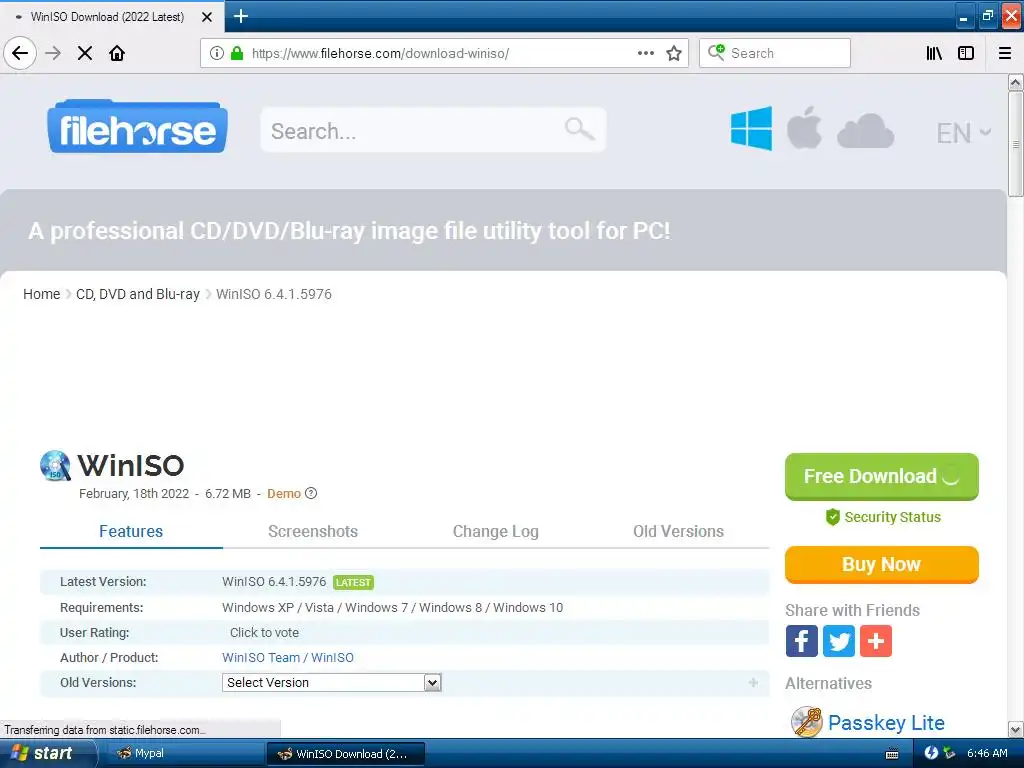Screen dimensions: 1024x768
Task: Click the FileHorse logo
Action: (138, 127)
